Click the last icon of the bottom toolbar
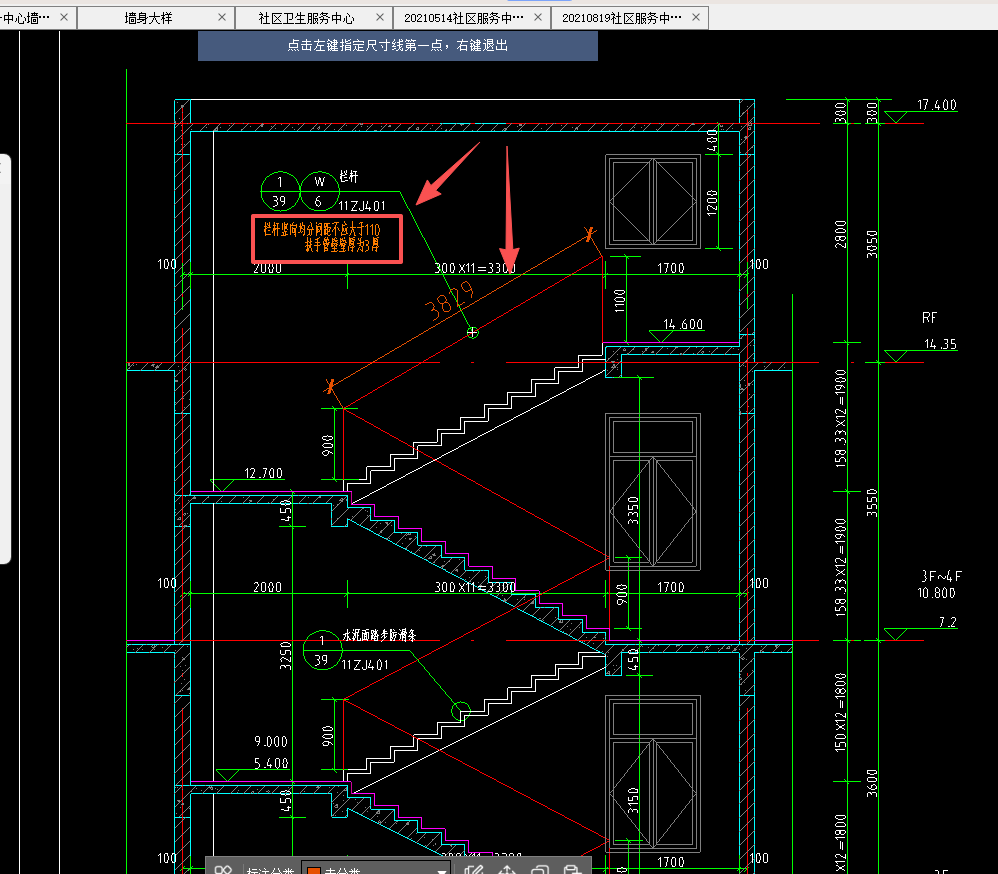 click(x=572, y=870)
